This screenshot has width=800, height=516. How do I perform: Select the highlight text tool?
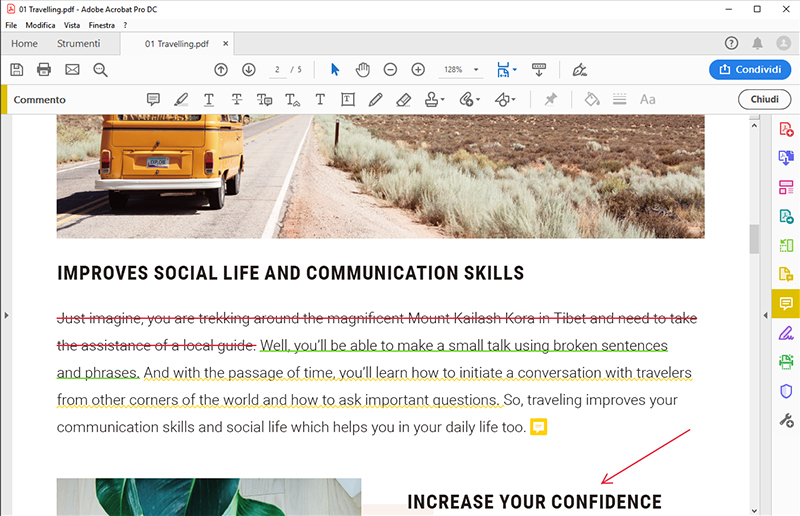pyautogui.click(x=181, y=100)
